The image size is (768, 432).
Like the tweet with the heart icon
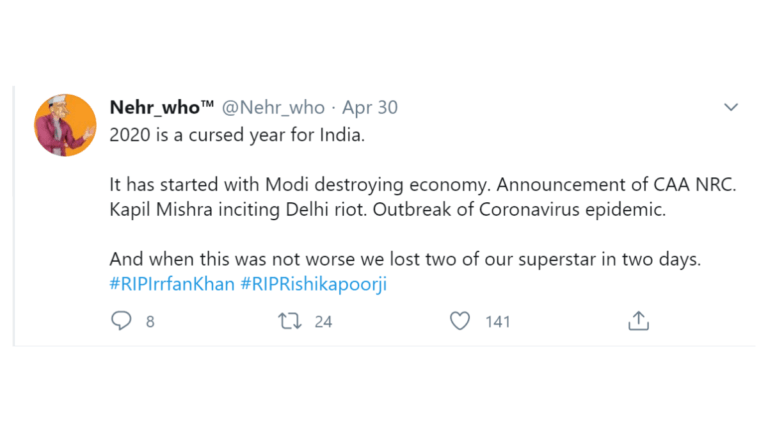point(459,321)
